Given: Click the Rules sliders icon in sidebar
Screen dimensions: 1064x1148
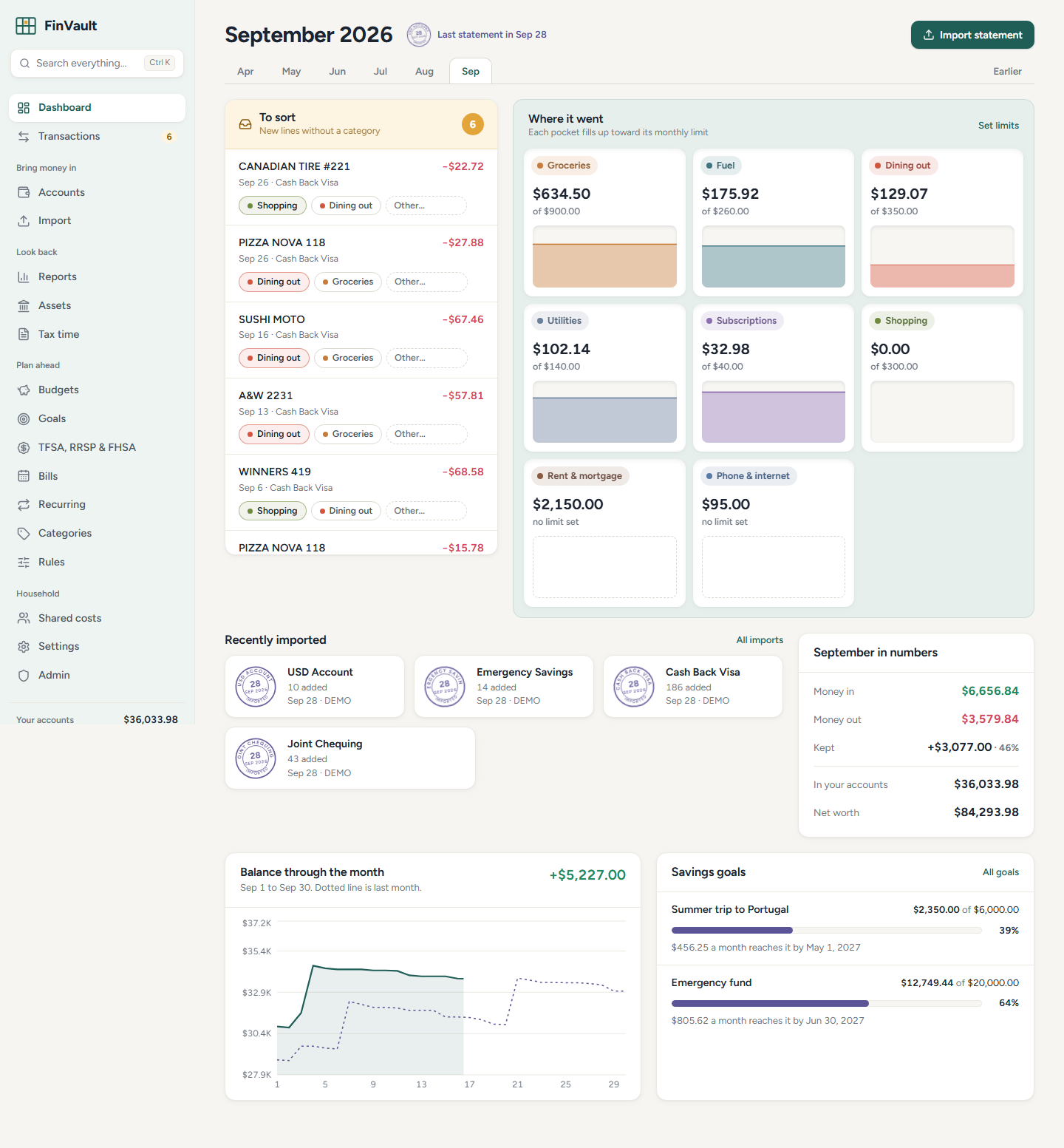Looking at the screenshot, I should click(x=24, y=563).
